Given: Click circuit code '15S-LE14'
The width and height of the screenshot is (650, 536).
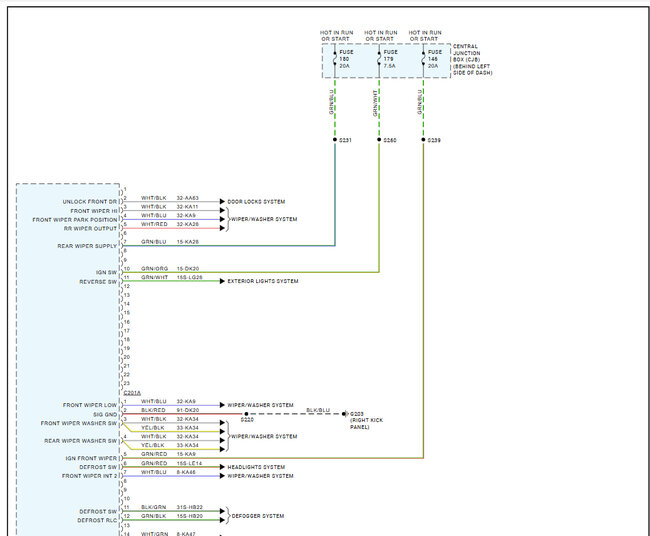Looking at the screenshot, I should coord(189,463).
